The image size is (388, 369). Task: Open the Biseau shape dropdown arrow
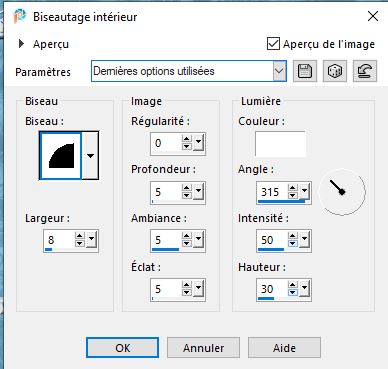click(x=90, y=155)
